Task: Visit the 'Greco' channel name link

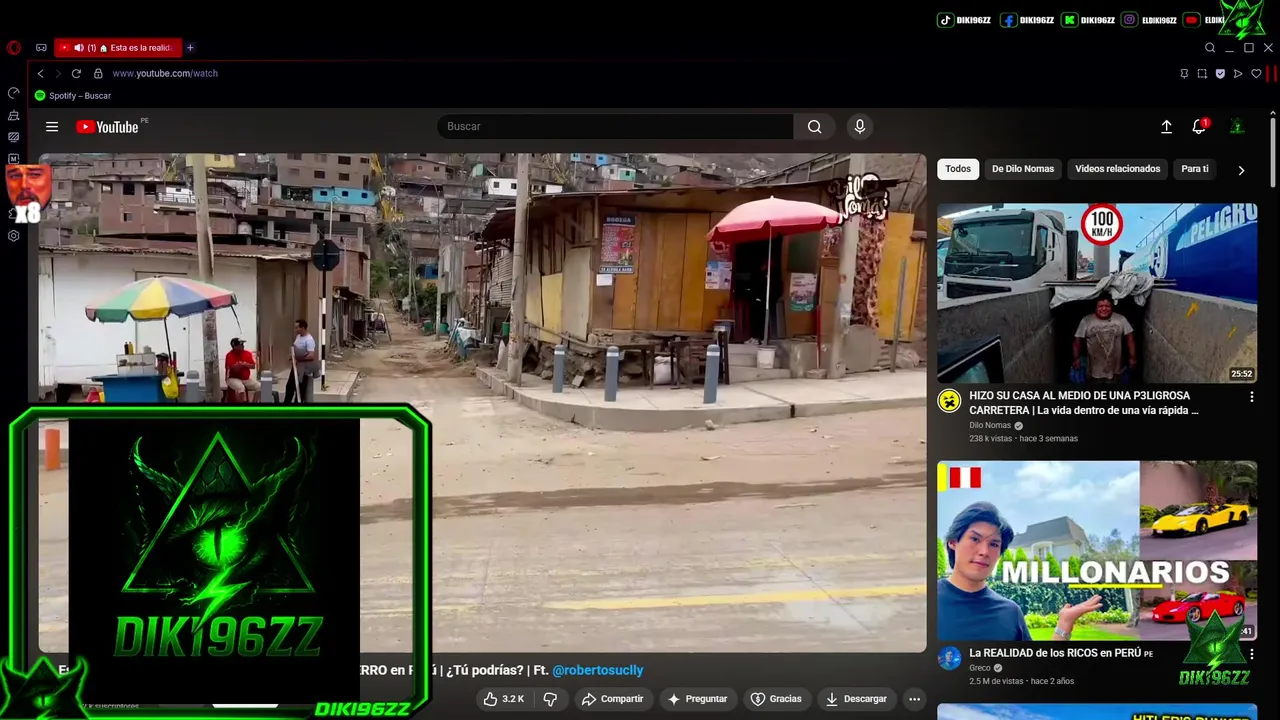Action: [980, 668]
